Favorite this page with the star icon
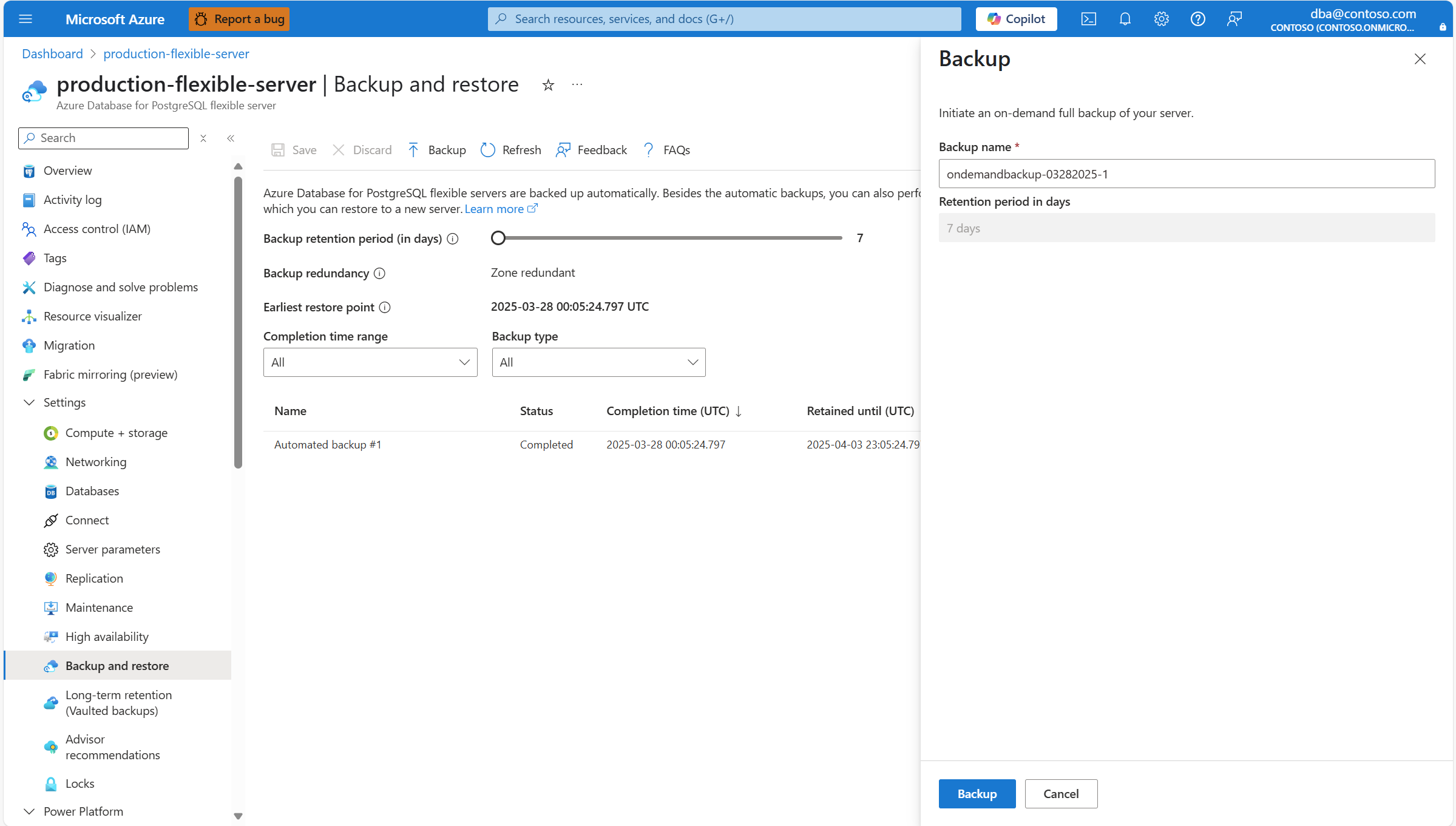This screenshot has width=1456, height=826. (x=548, y=85)
